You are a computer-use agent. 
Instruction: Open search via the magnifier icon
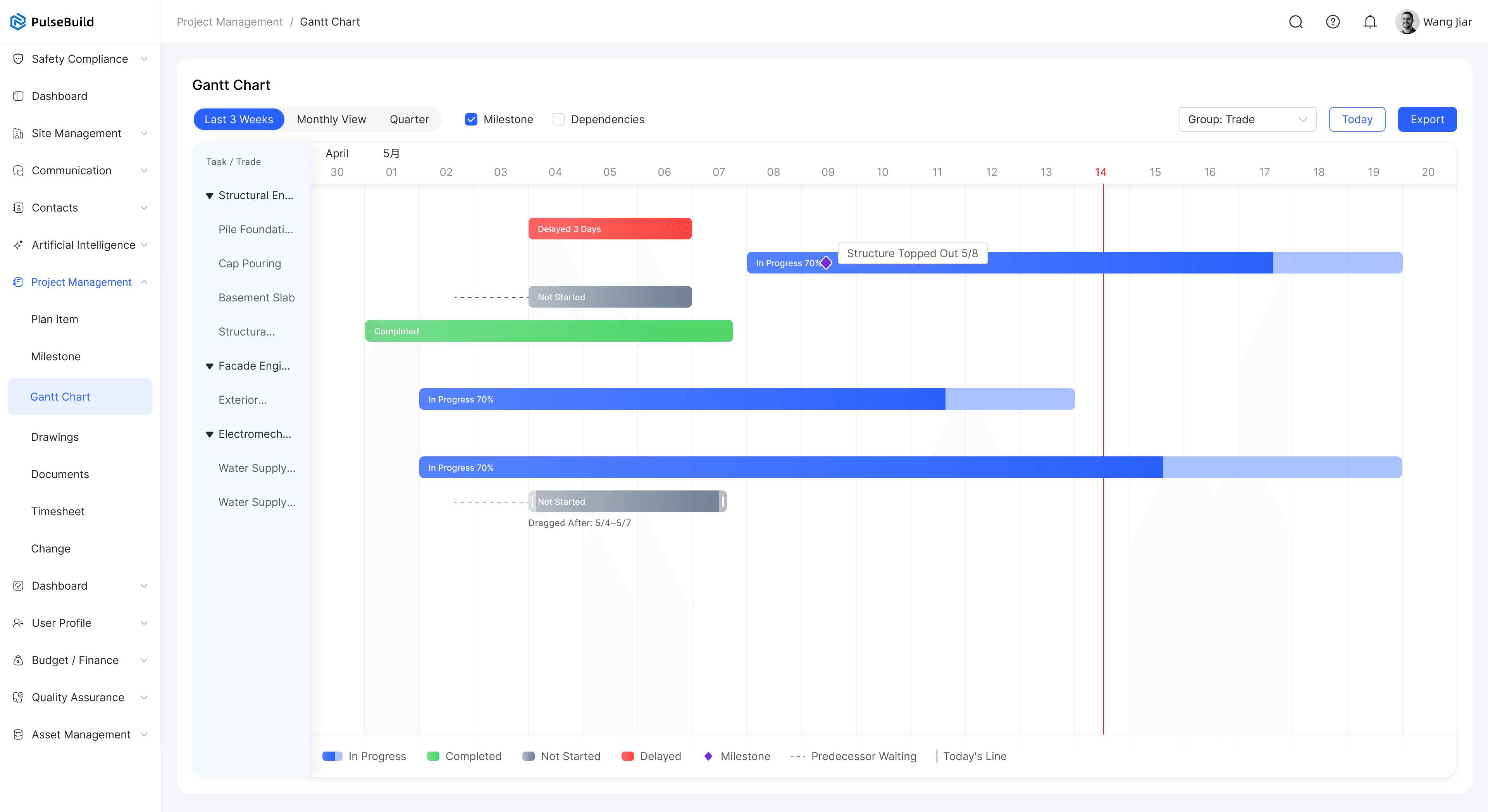[x=1296, y=22]
